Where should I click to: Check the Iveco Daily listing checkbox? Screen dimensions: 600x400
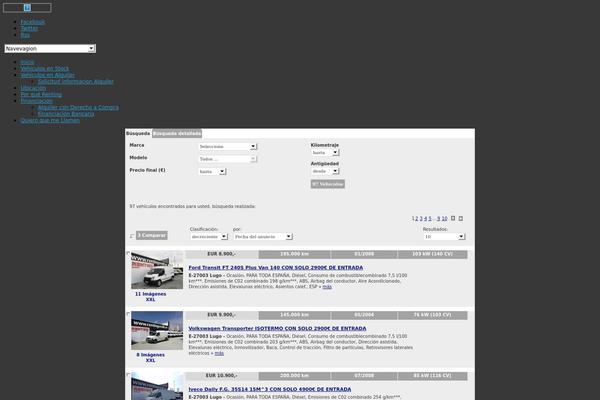point(128,375)
